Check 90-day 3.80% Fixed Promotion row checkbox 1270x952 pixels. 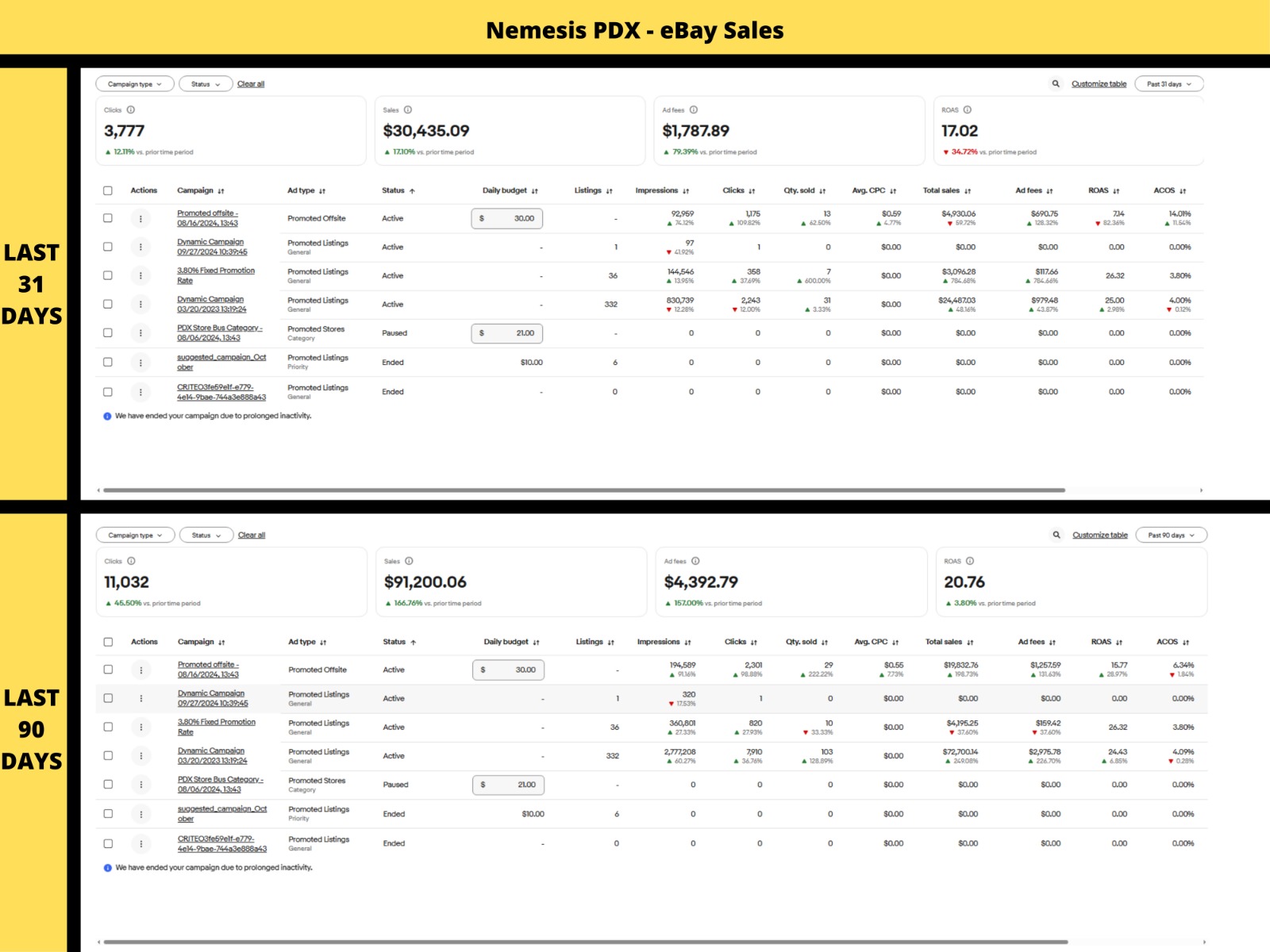tap(108, 727)
